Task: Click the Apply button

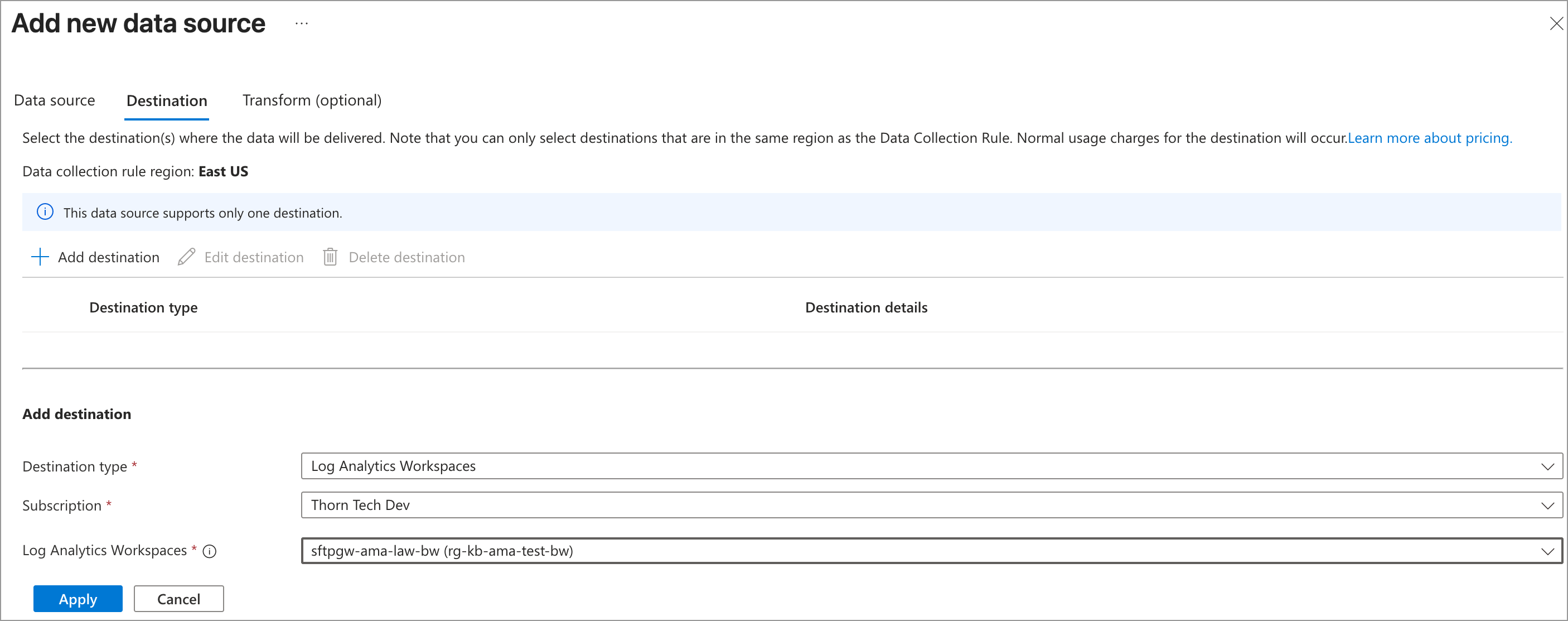Action: tap(78, 599)
